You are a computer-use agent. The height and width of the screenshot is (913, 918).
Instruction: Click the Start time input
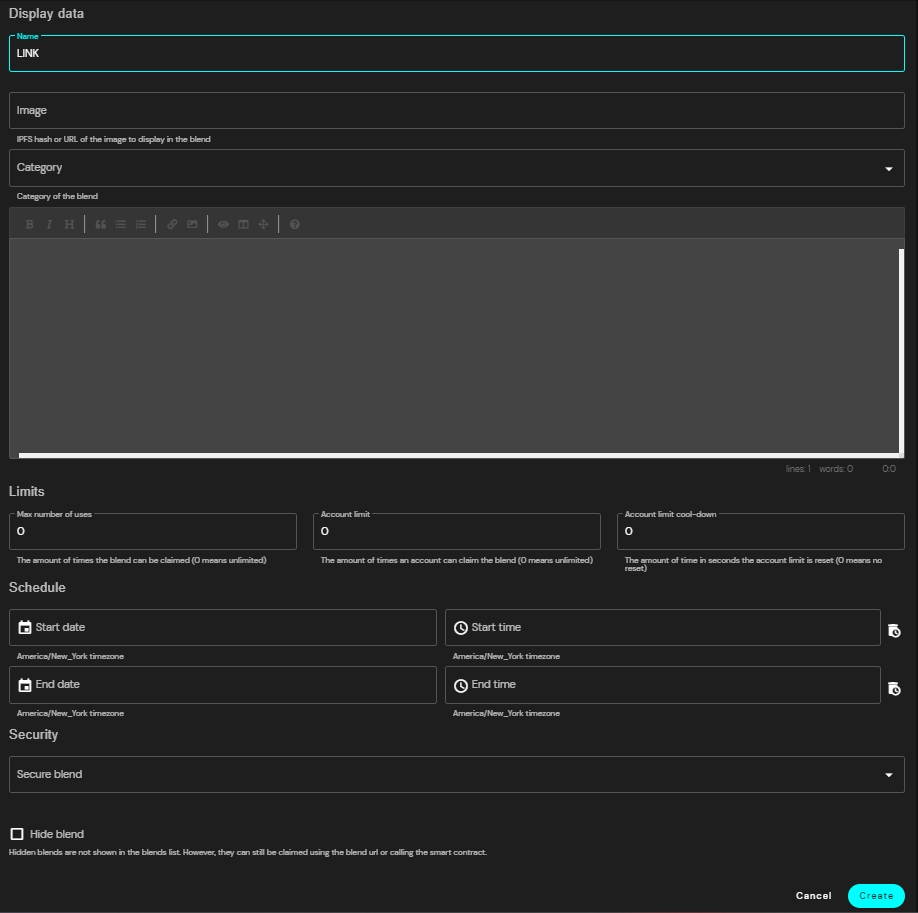(663, 627)
